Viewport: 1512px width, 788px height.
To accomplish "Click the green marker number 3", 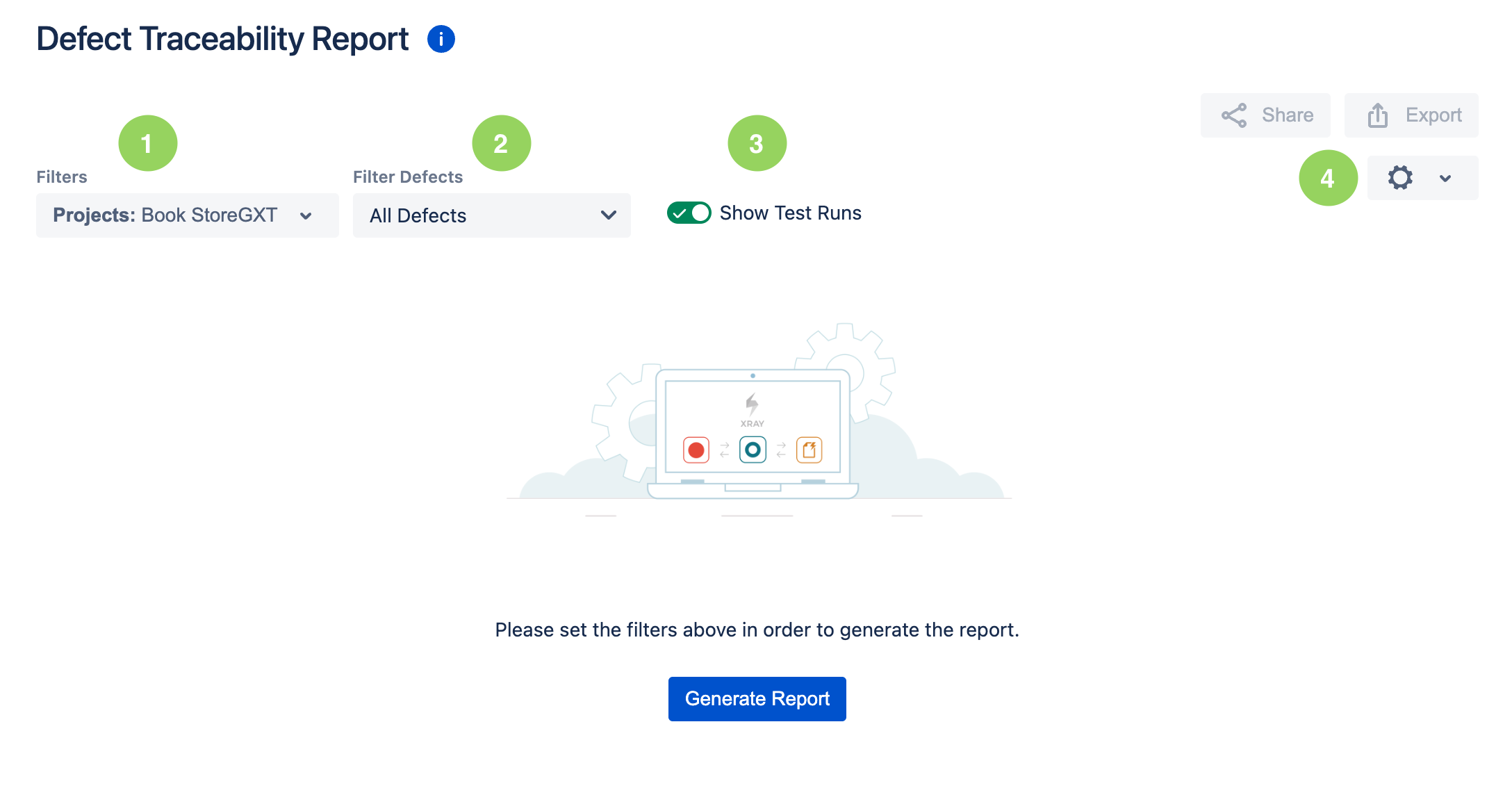I will click(757, 143).
